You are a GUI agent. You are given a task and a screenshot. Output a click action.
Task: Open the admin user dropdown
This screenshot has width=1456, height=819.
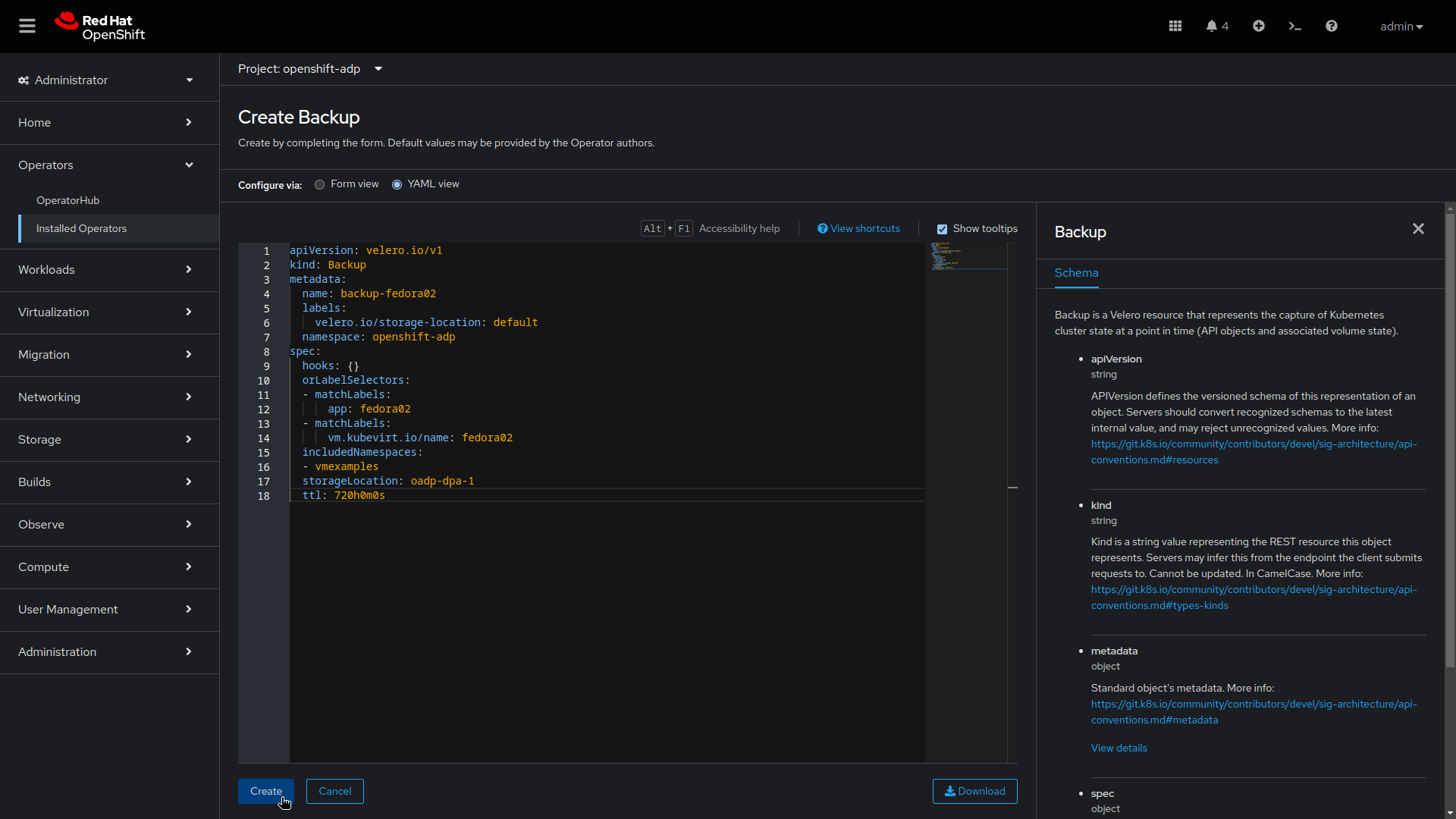tap(1401, 27)
